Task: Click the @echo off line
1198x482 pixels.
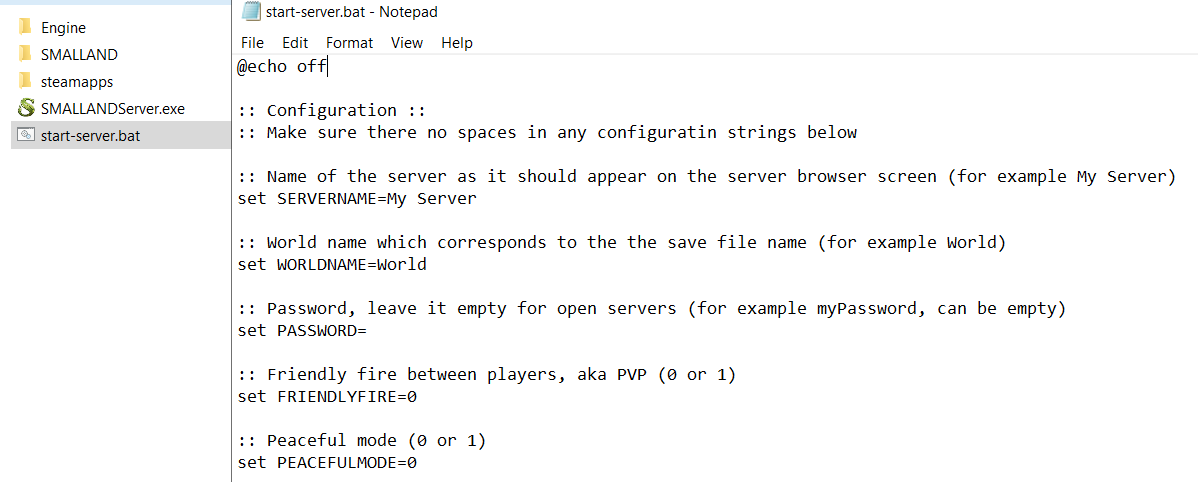Action: [x=281, y=67]
